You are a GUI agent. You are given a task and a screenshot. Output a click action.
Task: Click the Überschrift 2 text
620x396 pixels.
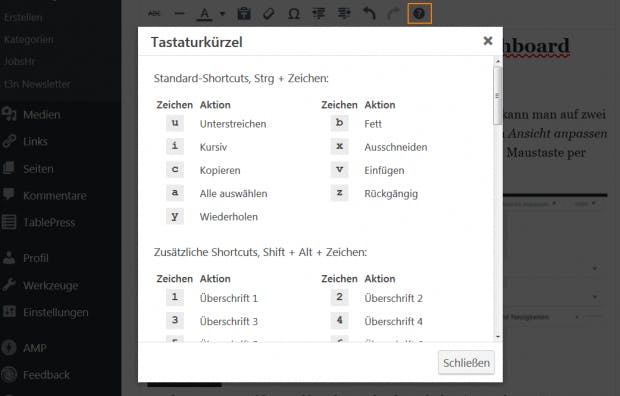[393, 298]
